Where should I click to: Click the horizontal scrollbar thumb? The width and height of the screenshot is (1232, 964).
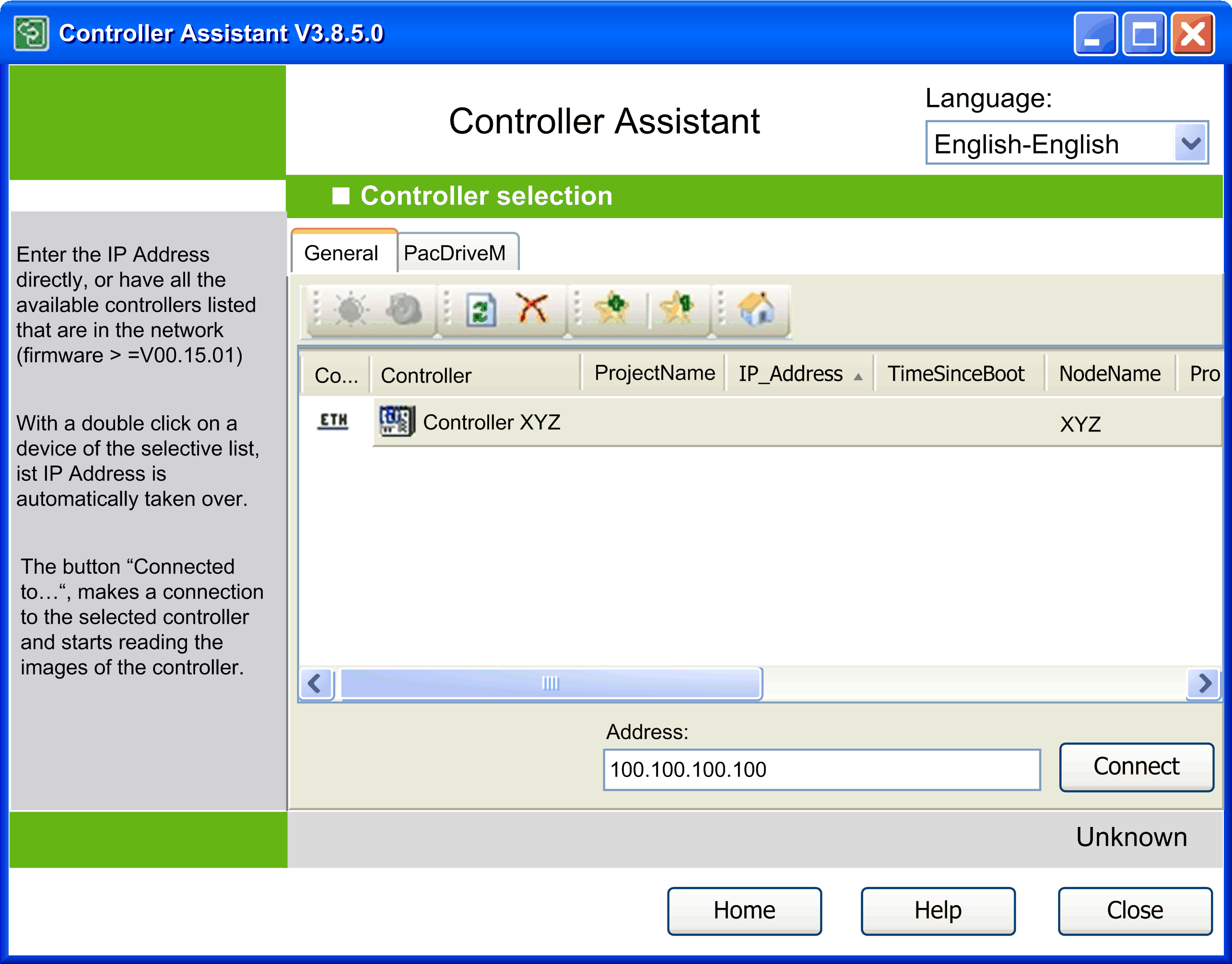click(x=551, y=683)
